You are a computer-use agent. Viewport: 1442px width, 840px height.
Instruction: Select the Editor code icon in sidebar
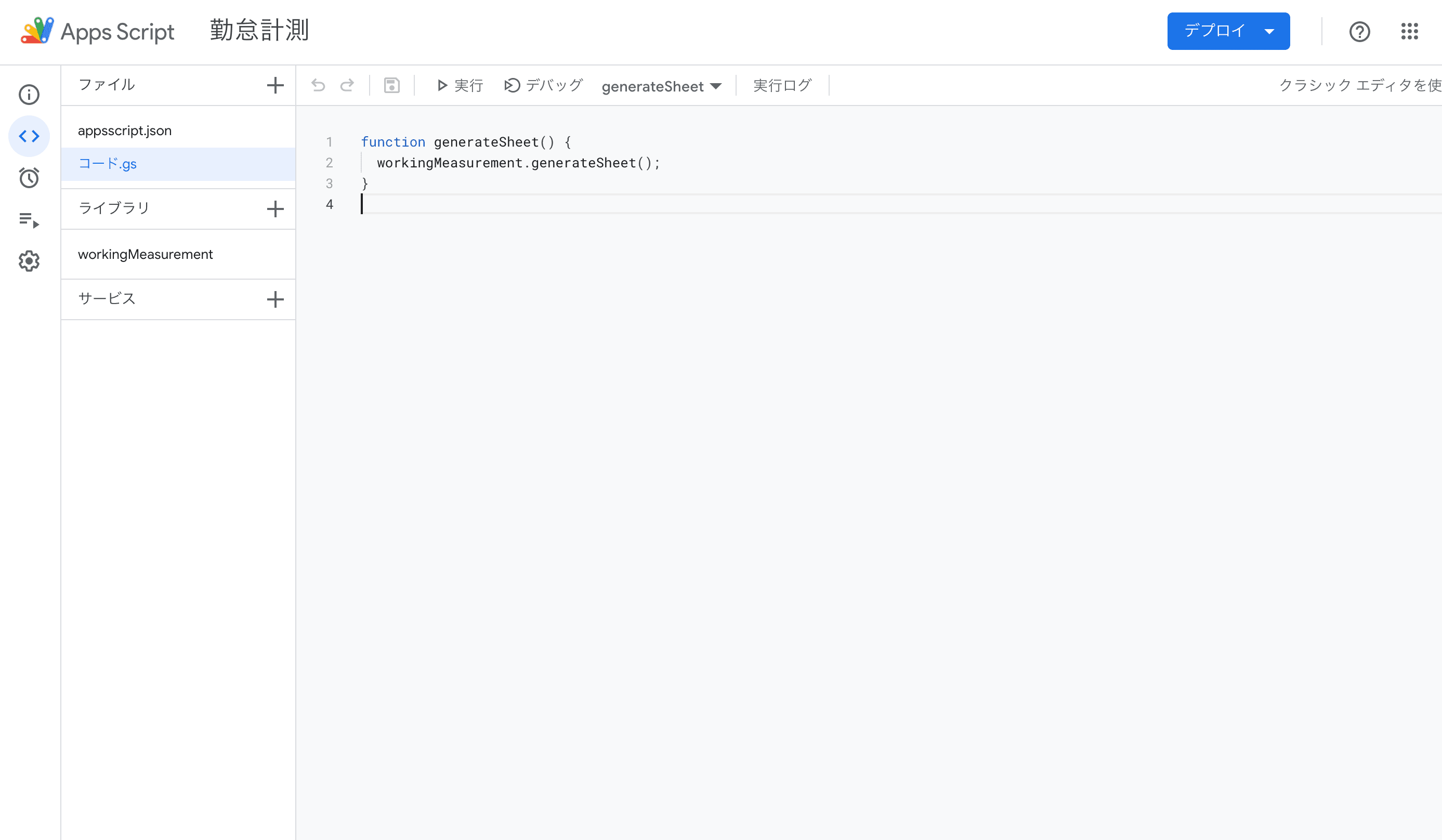click(x=29, y=136)
